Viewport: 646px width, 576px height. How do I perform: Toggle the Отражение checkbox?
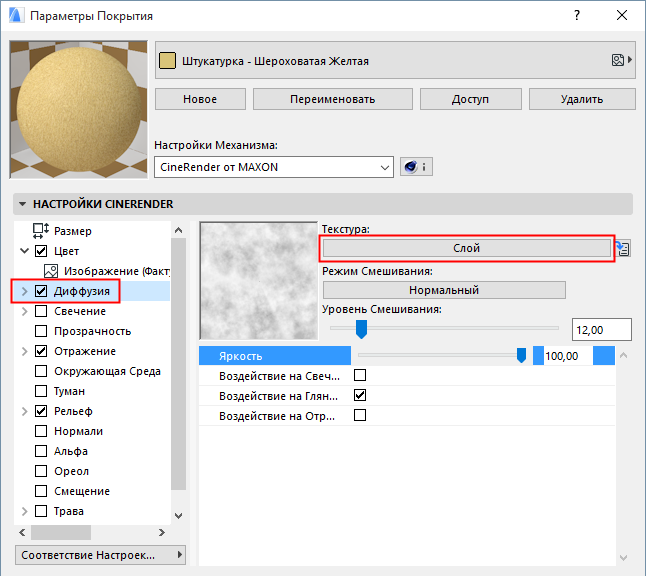[41, 351]
